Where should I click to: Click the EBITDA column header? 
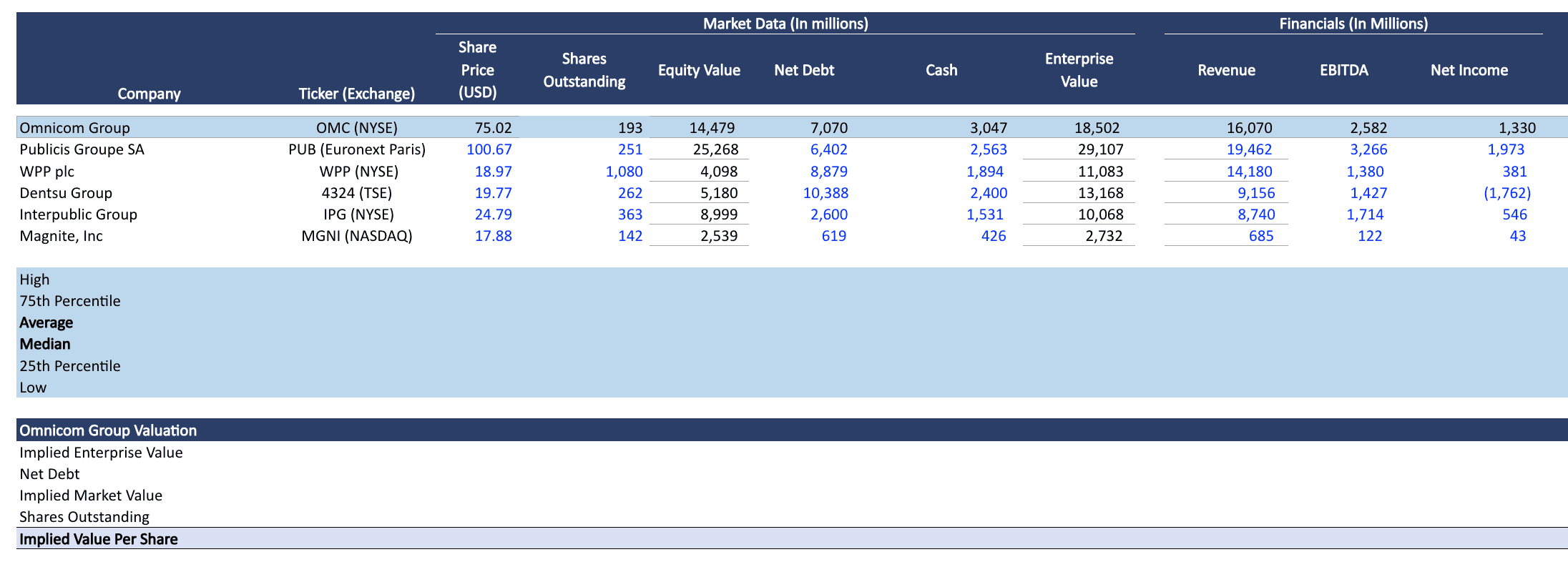click(1344, 70)
